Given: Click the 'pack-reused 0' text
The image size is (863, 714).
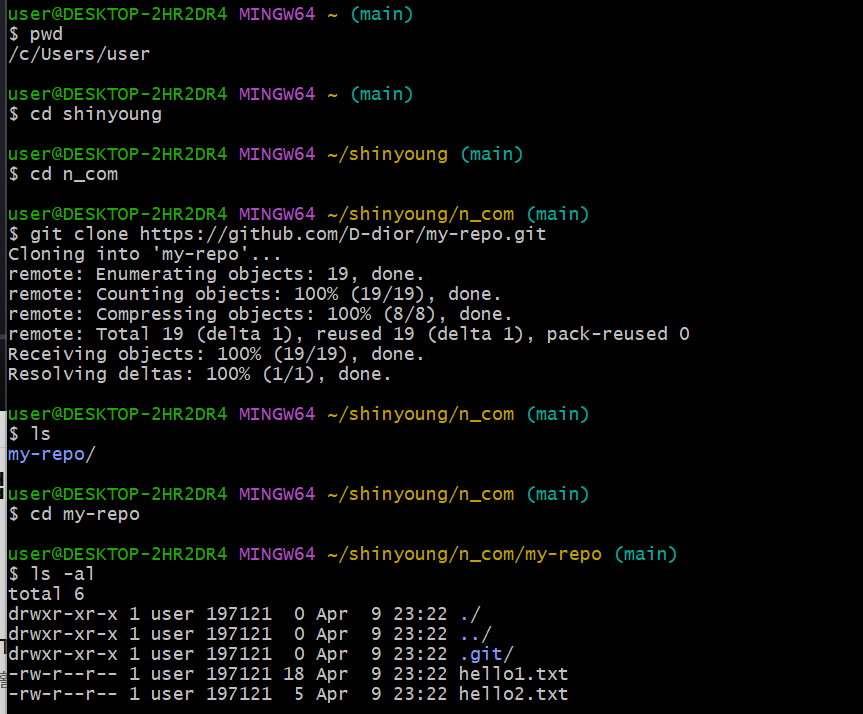Looking at the screenshot, I should click(x=618, y=334).
